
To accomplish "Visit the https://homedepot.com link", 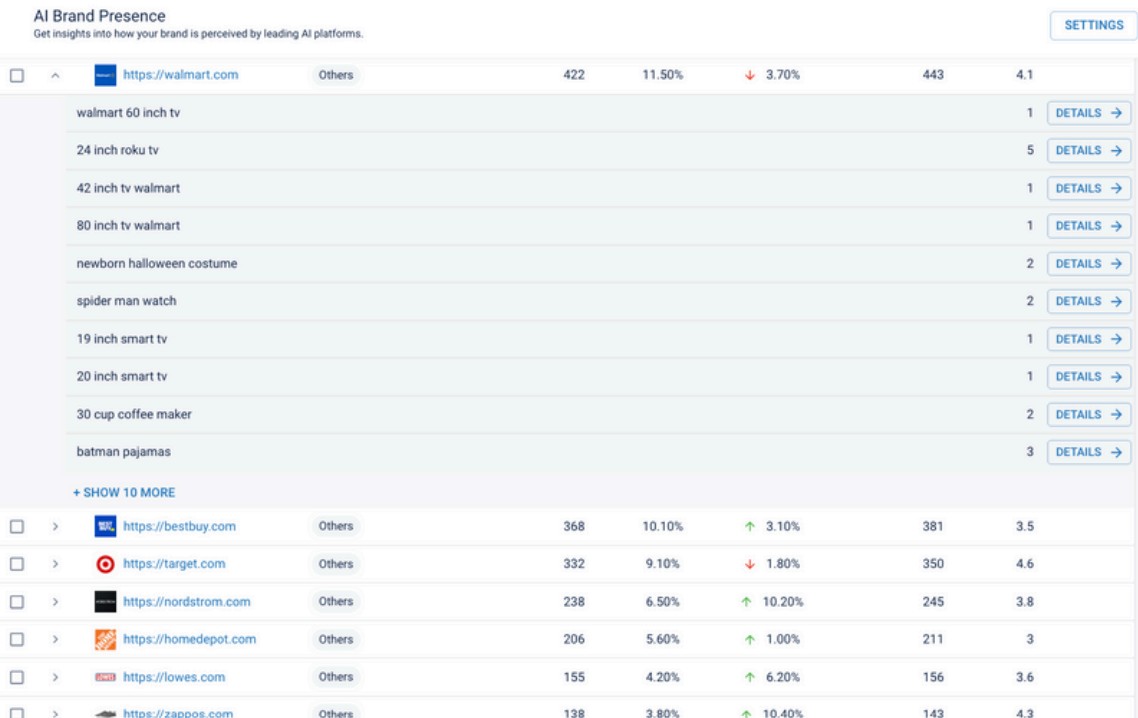I will click(189, 640).
